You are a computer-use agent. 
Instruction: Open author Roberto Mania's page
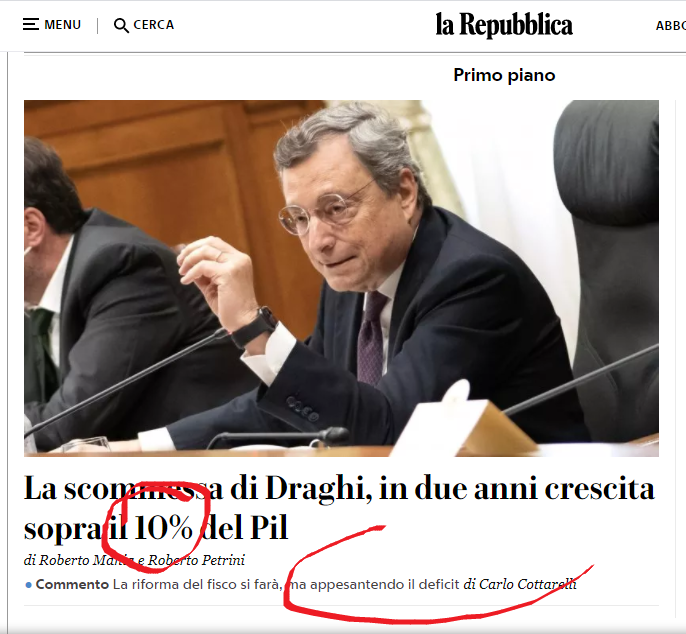[86, 560]
